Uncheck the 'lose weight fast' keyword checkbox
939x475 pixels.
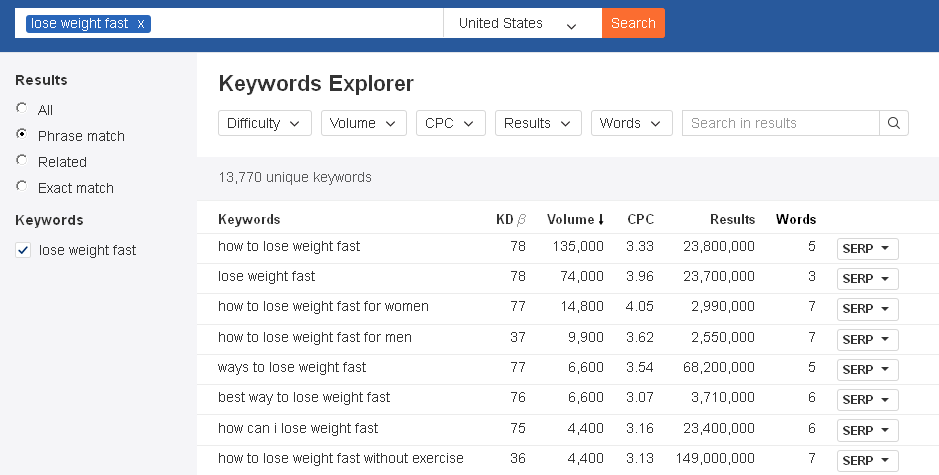(23, 250)
